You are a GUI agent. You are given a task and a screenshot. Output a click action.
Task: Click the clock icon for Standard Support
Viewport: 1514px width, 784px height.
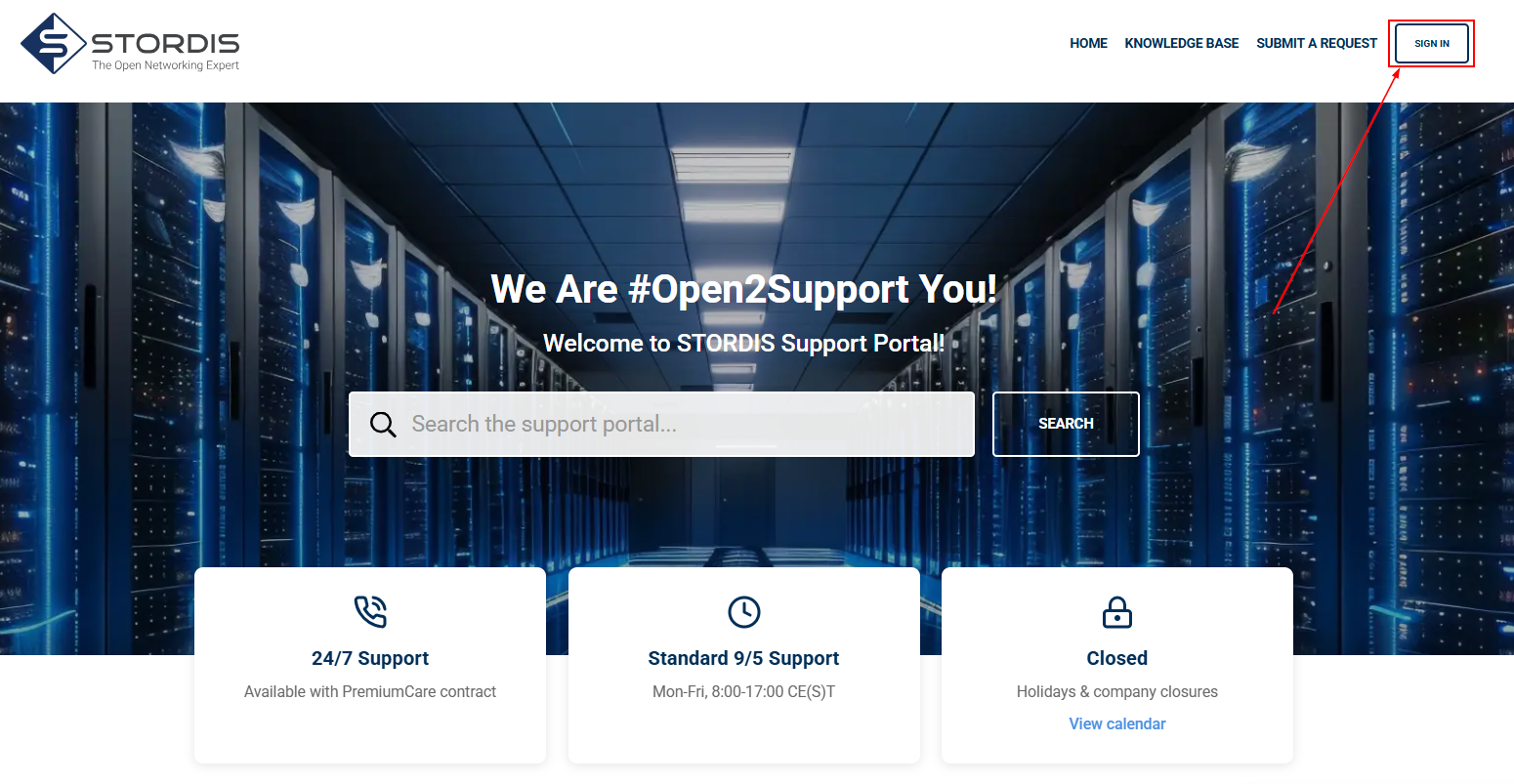pyautogui.click(x=743, y=612)
